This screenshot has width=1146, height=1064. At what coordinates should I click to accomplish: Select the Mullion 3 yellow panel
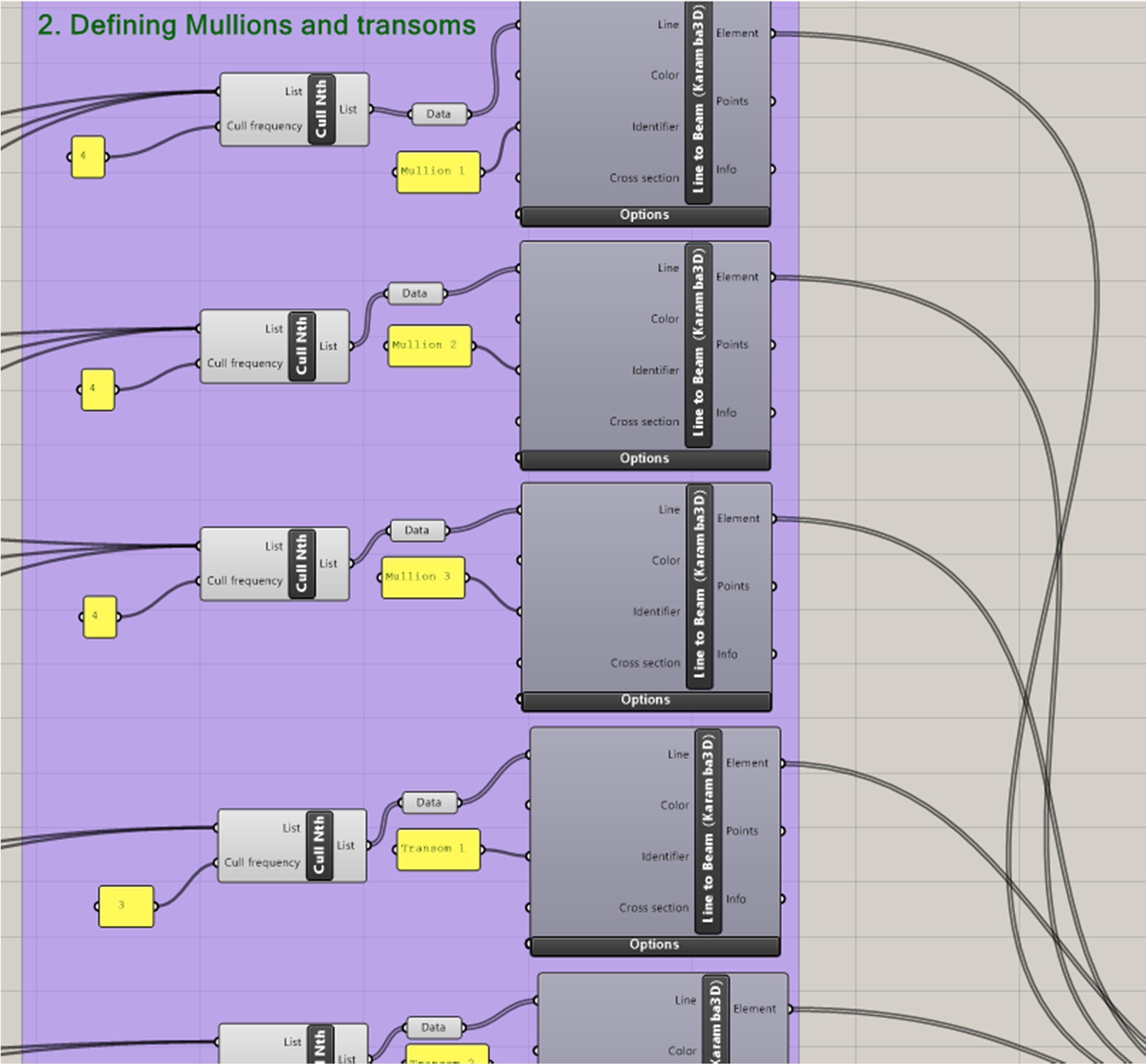tap(423, 577)
